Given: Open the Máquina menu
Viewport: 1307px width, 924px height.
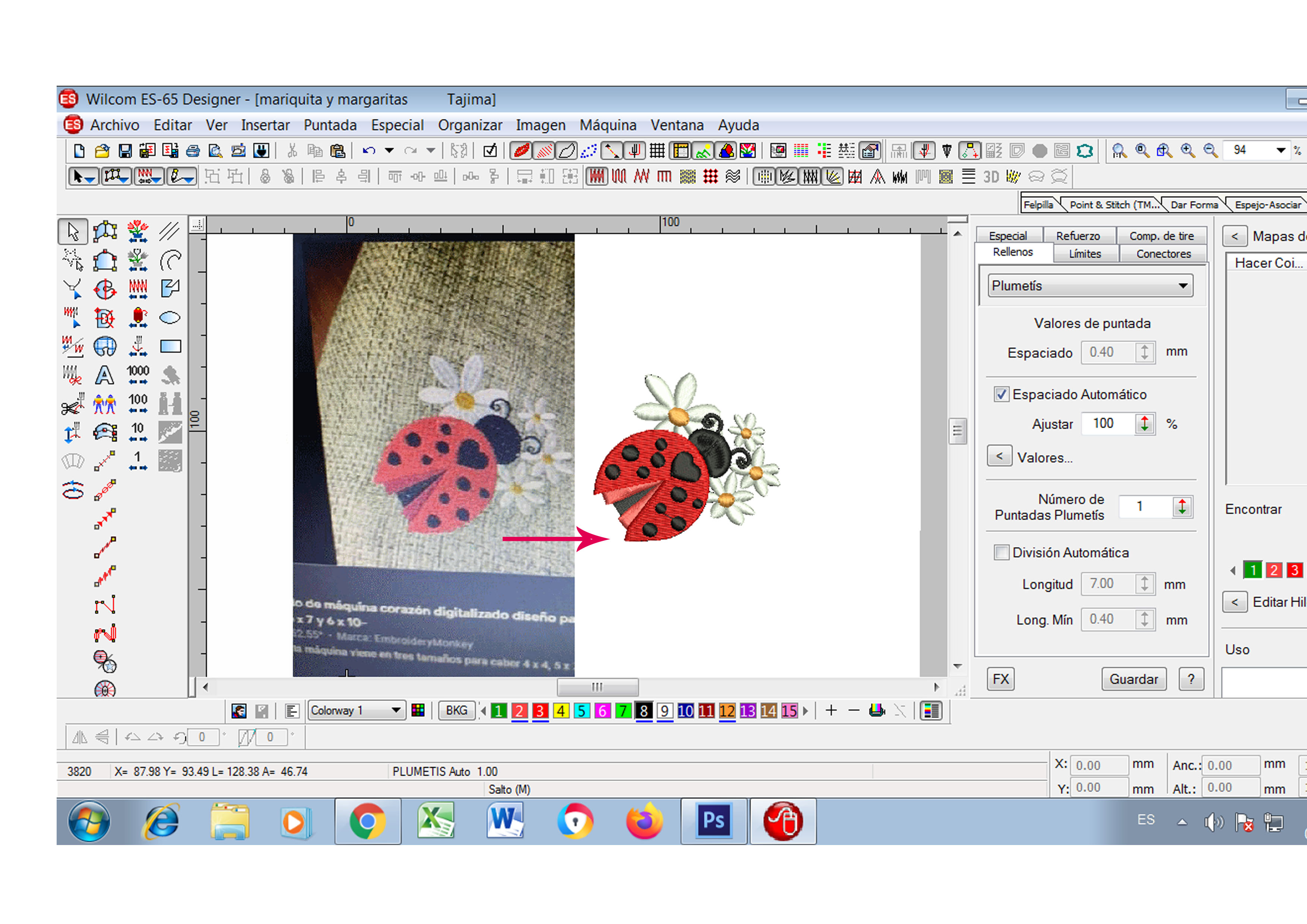Looking at the screenshot, I should coord(608,125).
